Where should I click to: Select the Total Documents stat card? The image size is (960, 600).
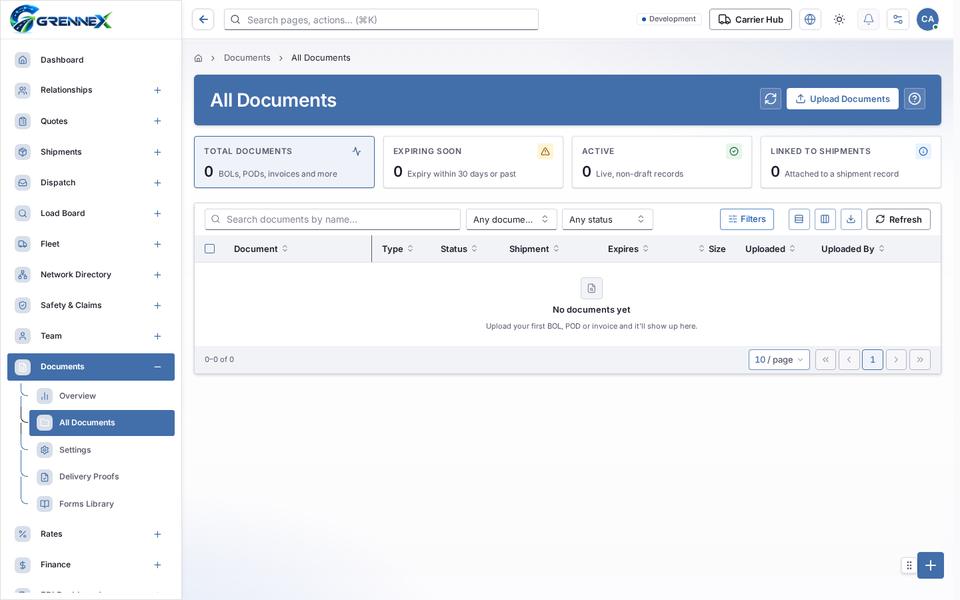click(x=284, y=162)
